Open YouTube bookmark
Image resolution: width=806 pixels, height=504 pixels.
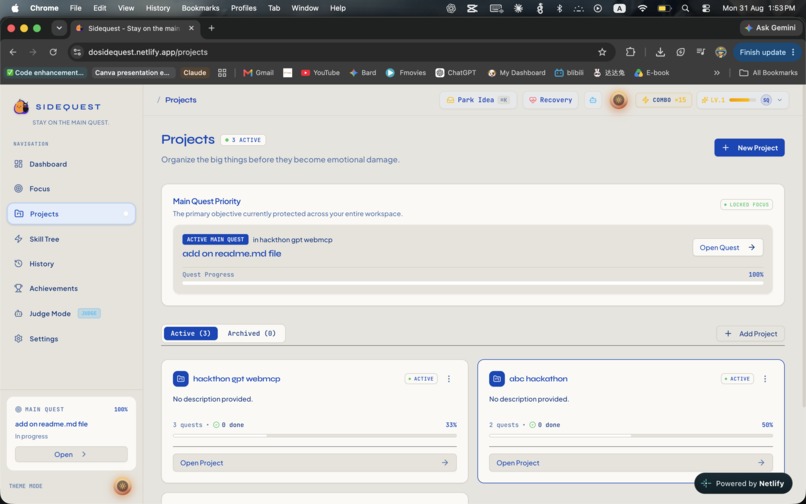[x=320, y=73]
